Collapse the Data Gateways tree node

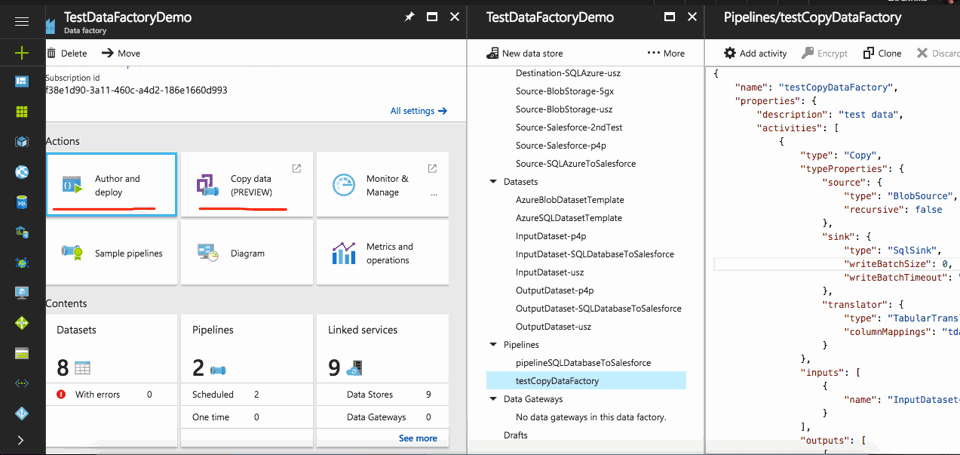pyautogui.click(x=493, y=399)
